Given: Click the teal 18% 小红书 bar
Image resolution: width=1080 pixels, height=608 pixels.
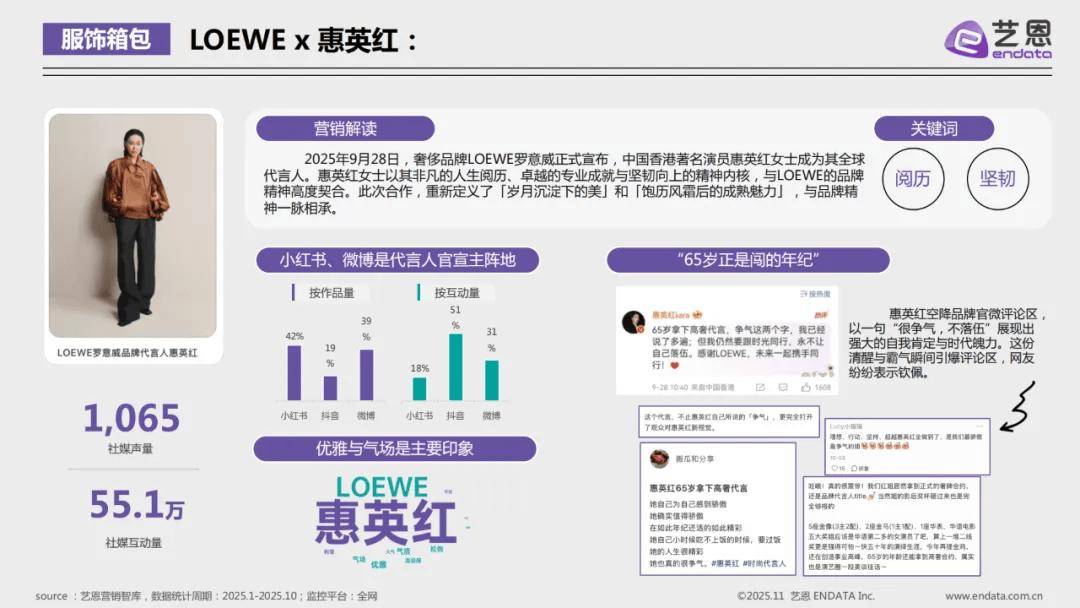Looking at the screenshot, I should tap(419, 389).
